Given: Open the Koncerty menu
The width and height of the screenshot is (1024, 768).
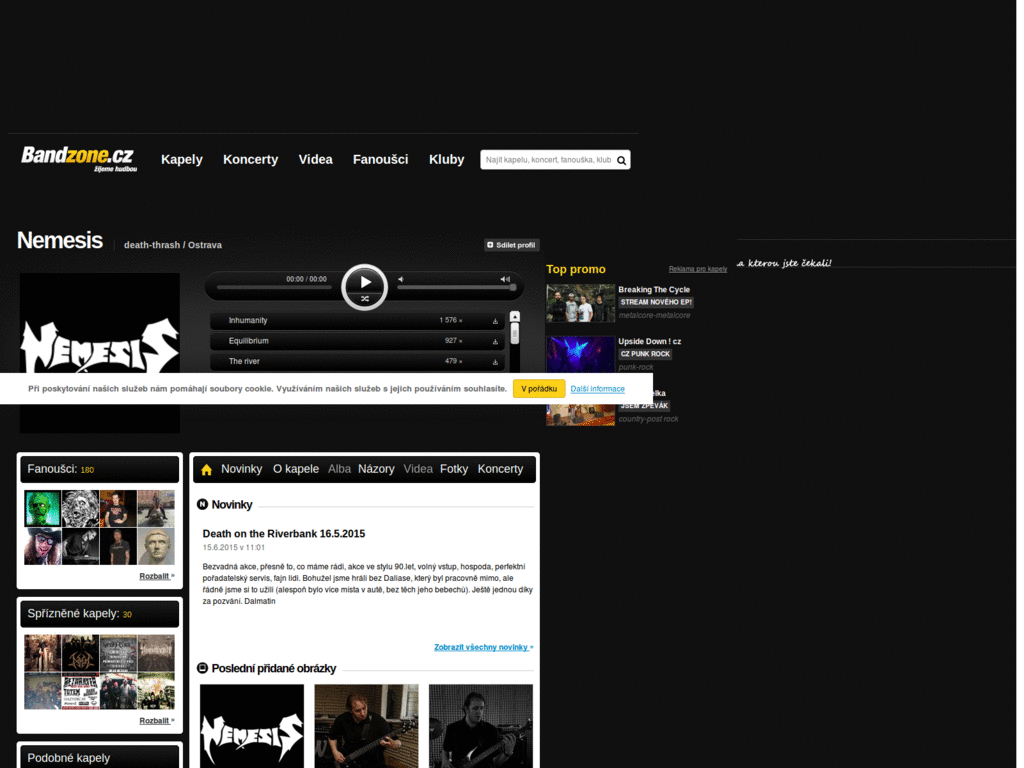Looking at the screenshot, I should click(250, 159).
